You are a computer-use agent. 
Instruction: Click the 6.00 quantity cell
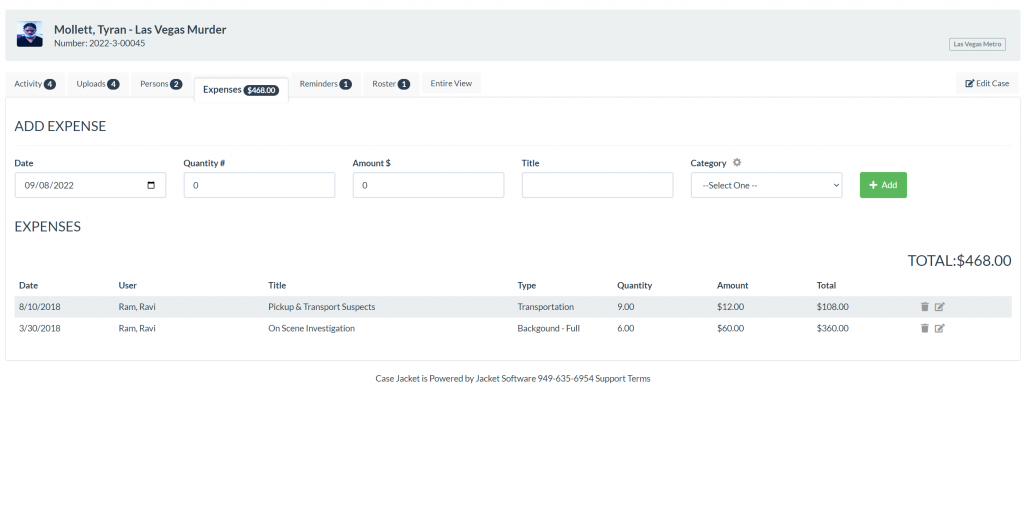click(x=626, y=328)
